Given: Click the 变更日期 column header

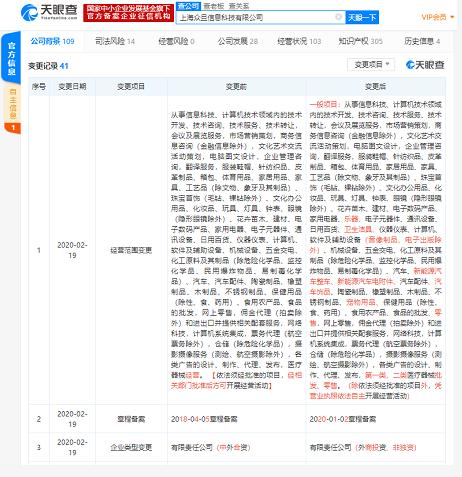Looking at the screenshot, I should [72, 87].
